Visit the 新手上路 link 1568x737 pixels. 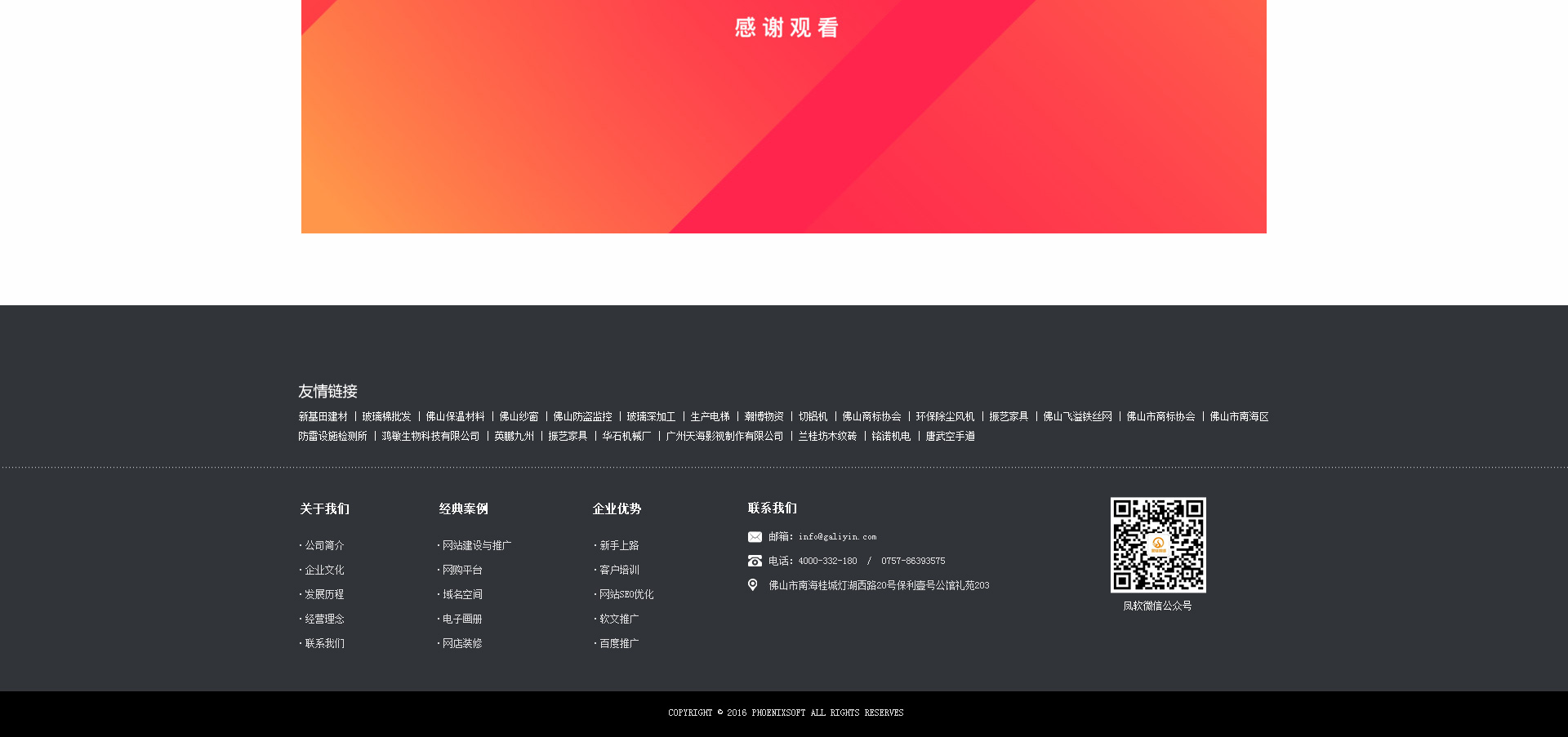pos(619,546)
